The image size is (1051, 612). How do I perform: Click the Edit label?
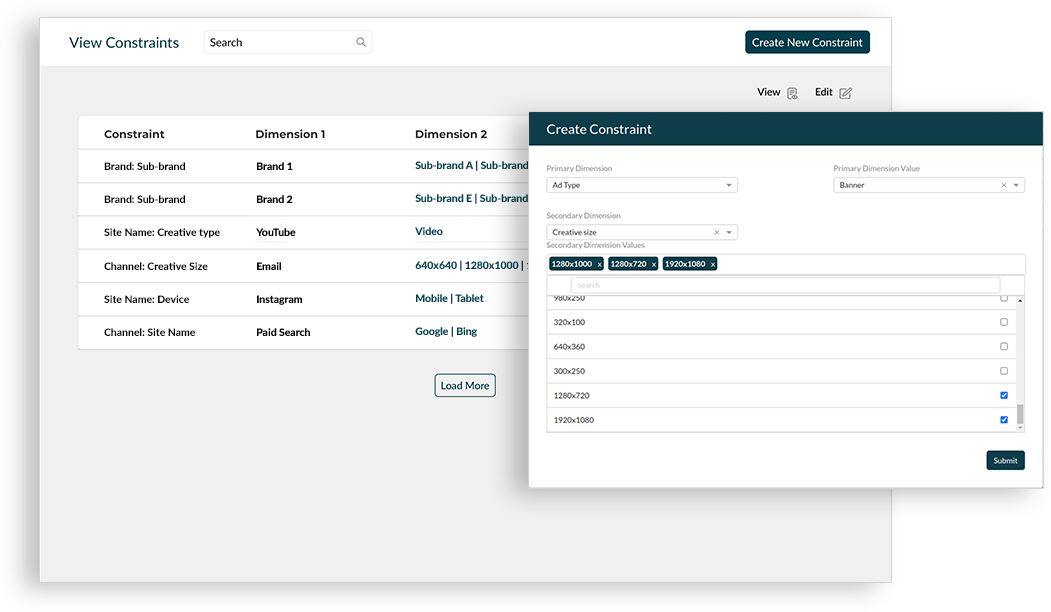point(823,93)
